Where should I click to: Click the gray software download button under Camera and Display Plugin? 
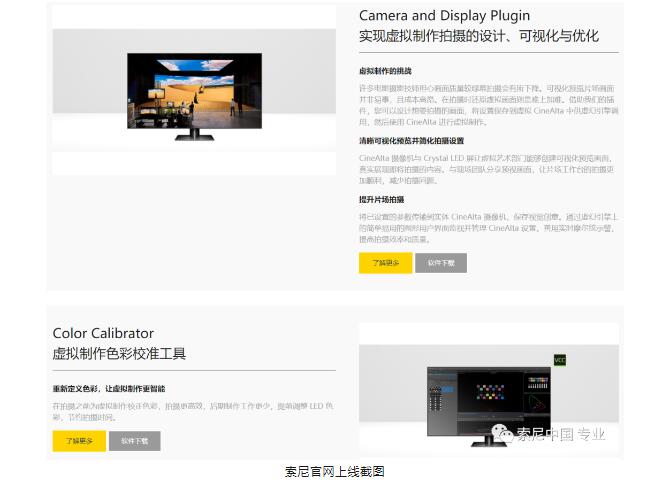(x=441, y=263)
